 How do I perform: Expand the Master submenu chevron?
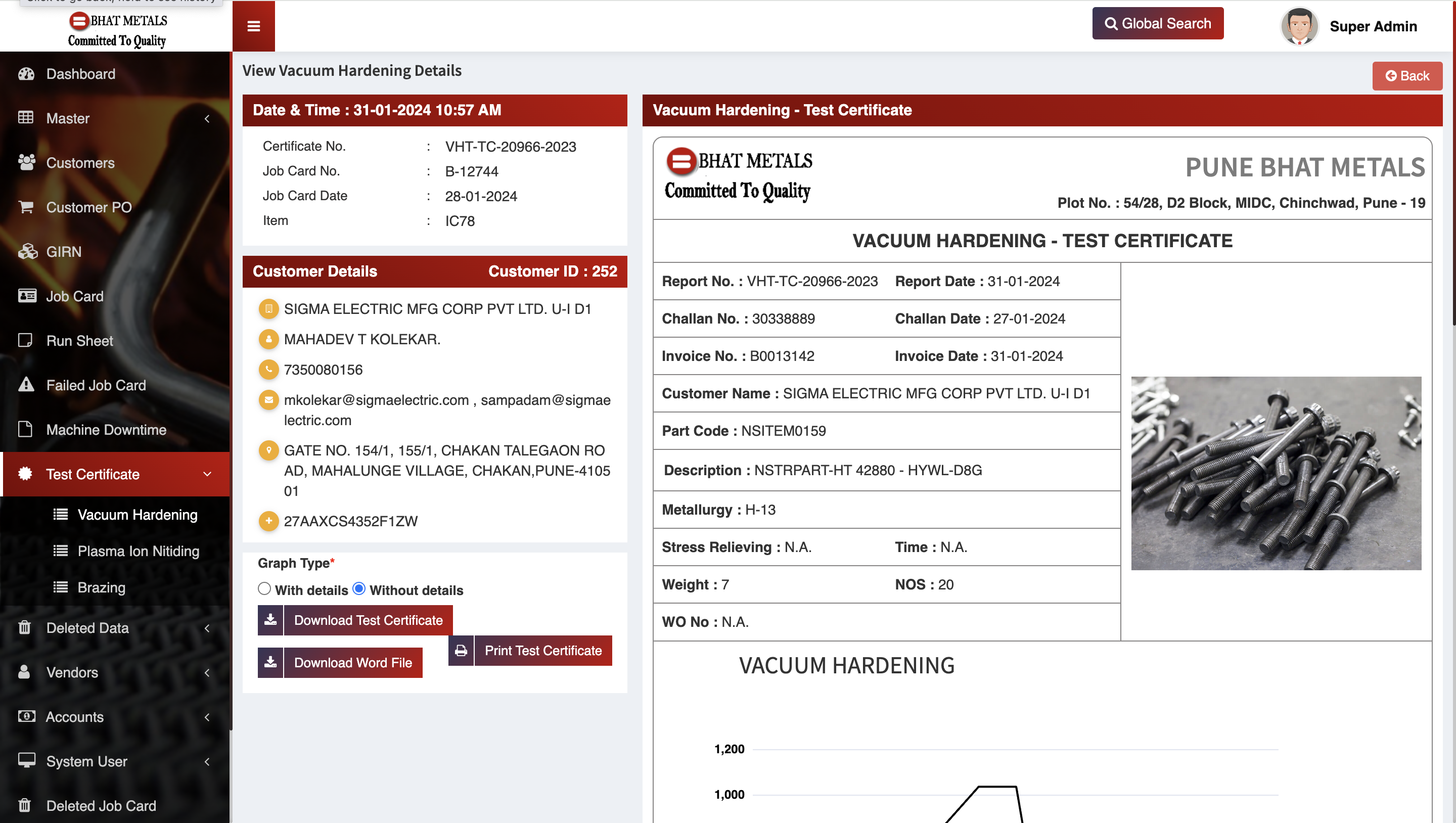point(207,118)
